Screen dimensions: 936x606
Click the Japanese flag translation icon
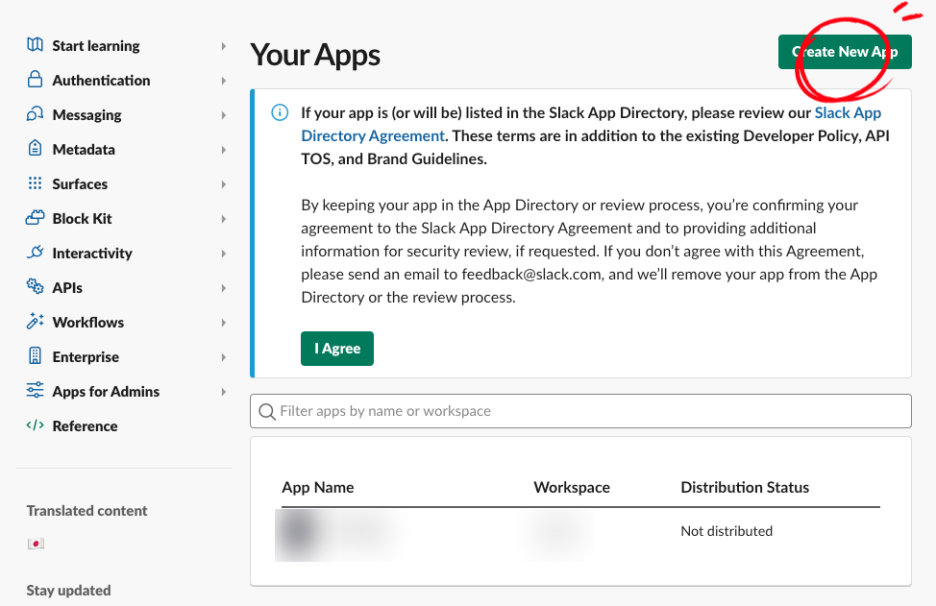36,543
